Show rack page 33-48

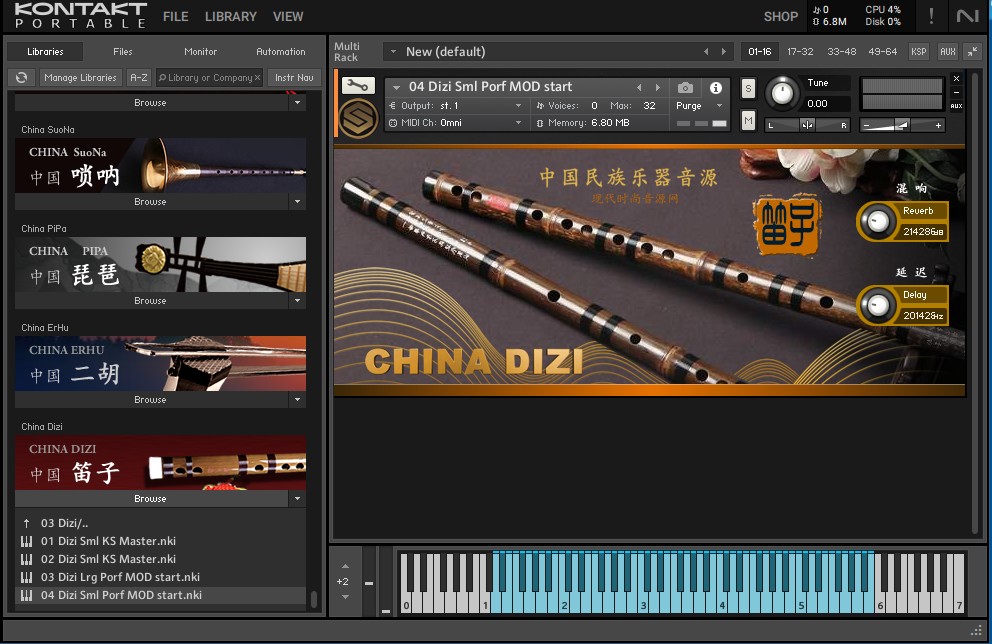pos(841,52)
